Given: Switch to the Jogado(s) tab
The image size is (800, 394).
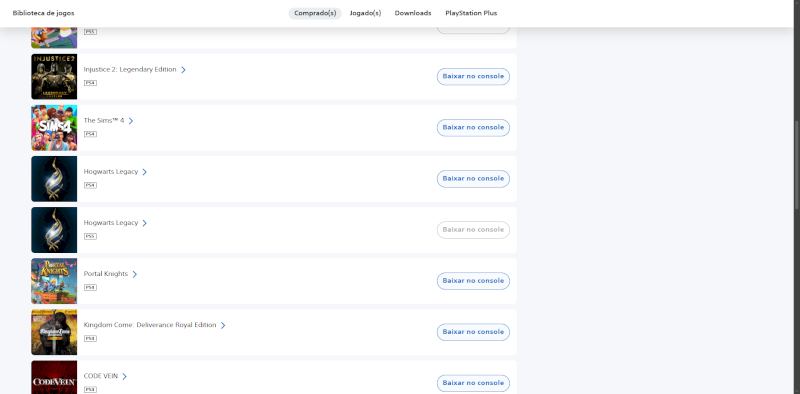Looking at the screenshot, I should click(x=365, y=13).
